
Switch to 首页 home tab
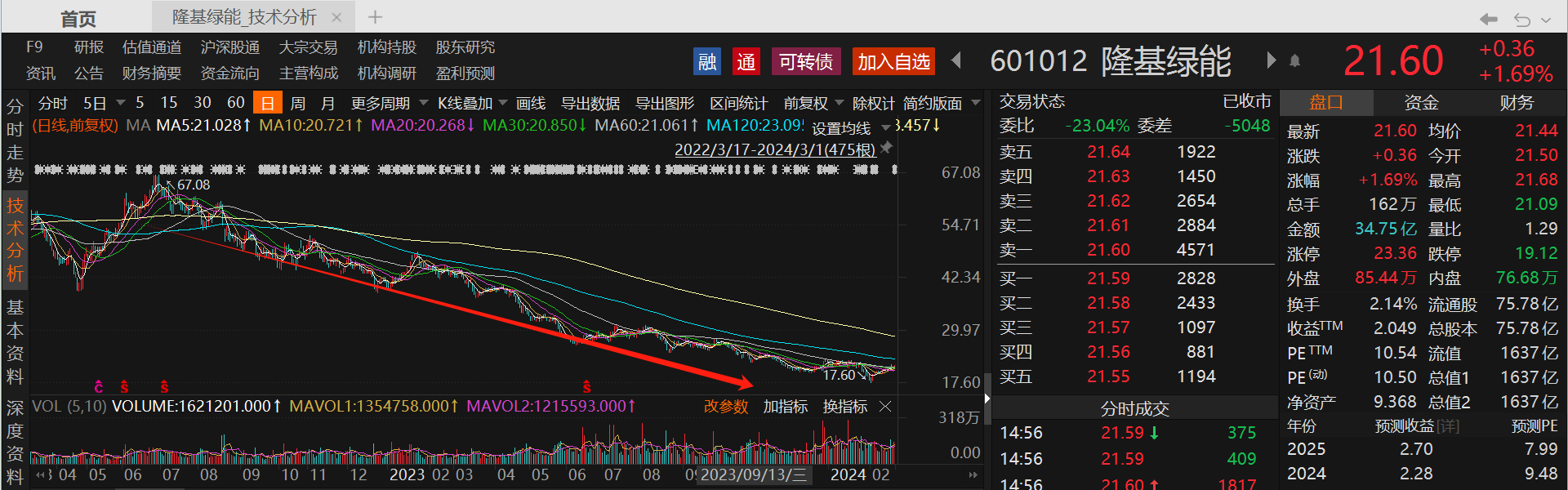(78, 18)
